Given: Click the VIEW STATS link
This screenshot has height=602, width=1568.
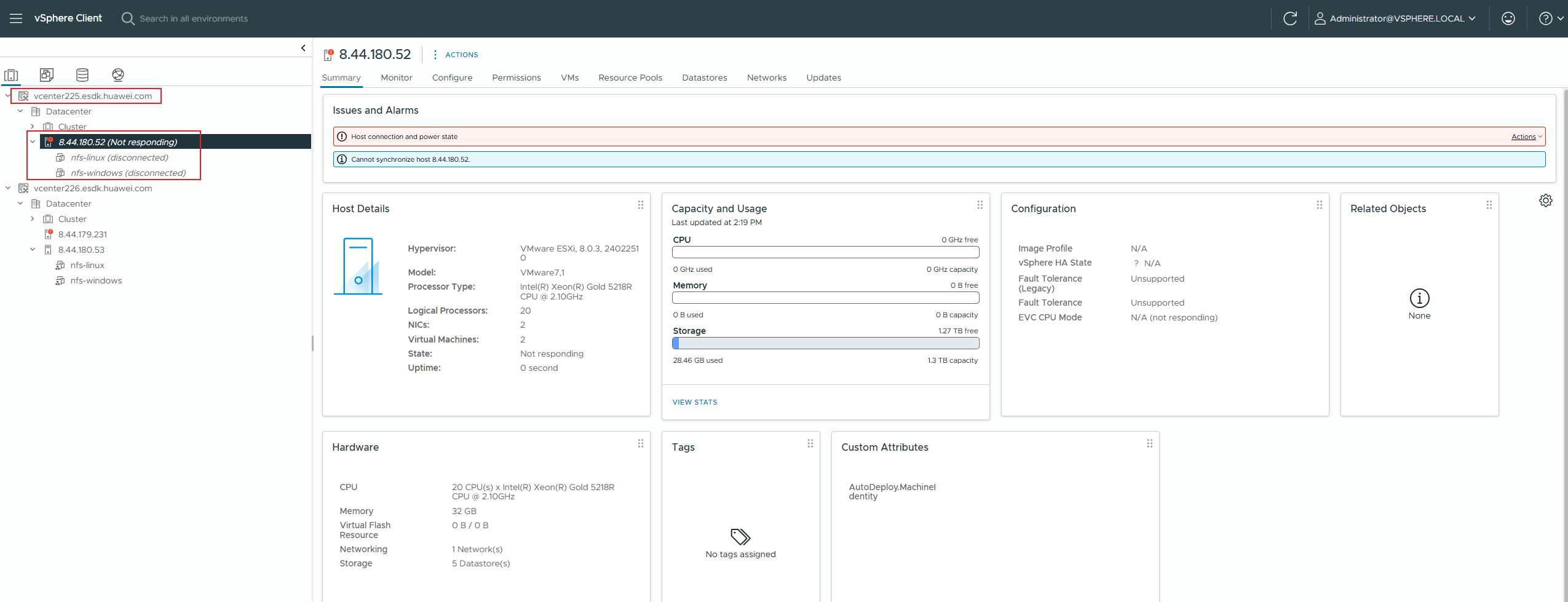Looking at the screenshot, I should click(x=695, y=402).
